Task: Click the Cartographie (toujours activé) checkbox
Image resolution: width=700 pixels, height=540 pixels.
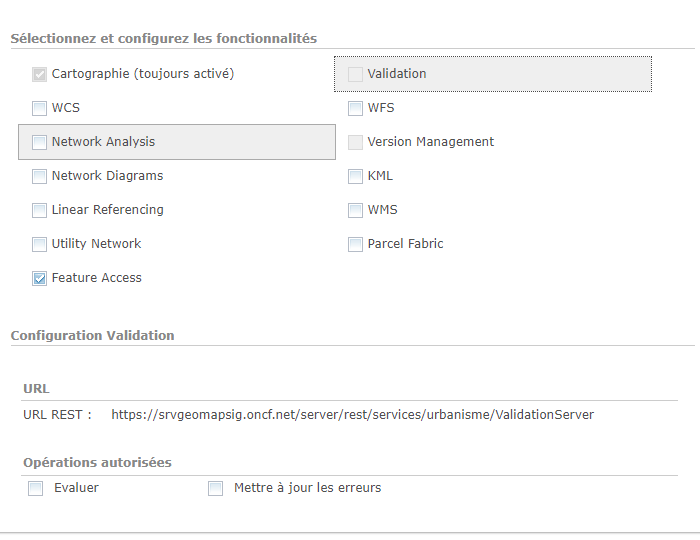Action: pos(39,74)
